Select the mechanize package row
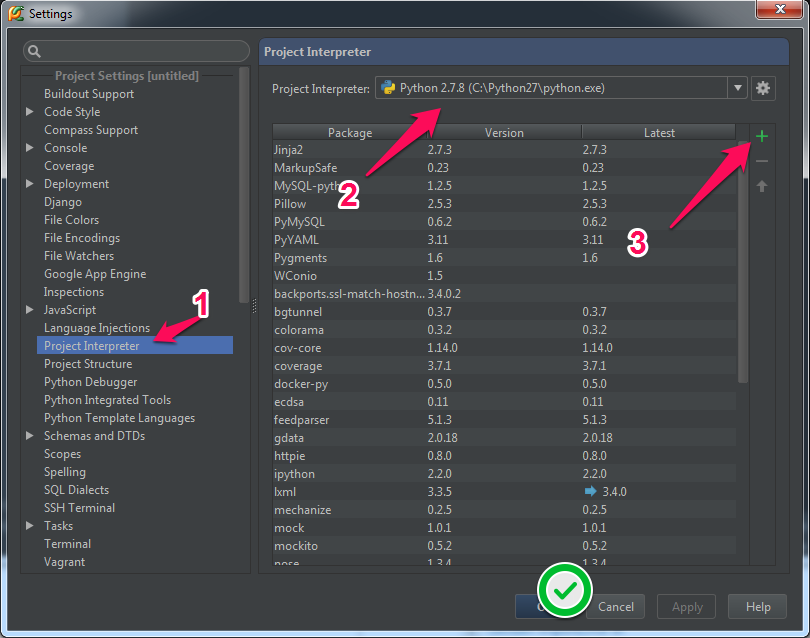 (x=504, y=510)
